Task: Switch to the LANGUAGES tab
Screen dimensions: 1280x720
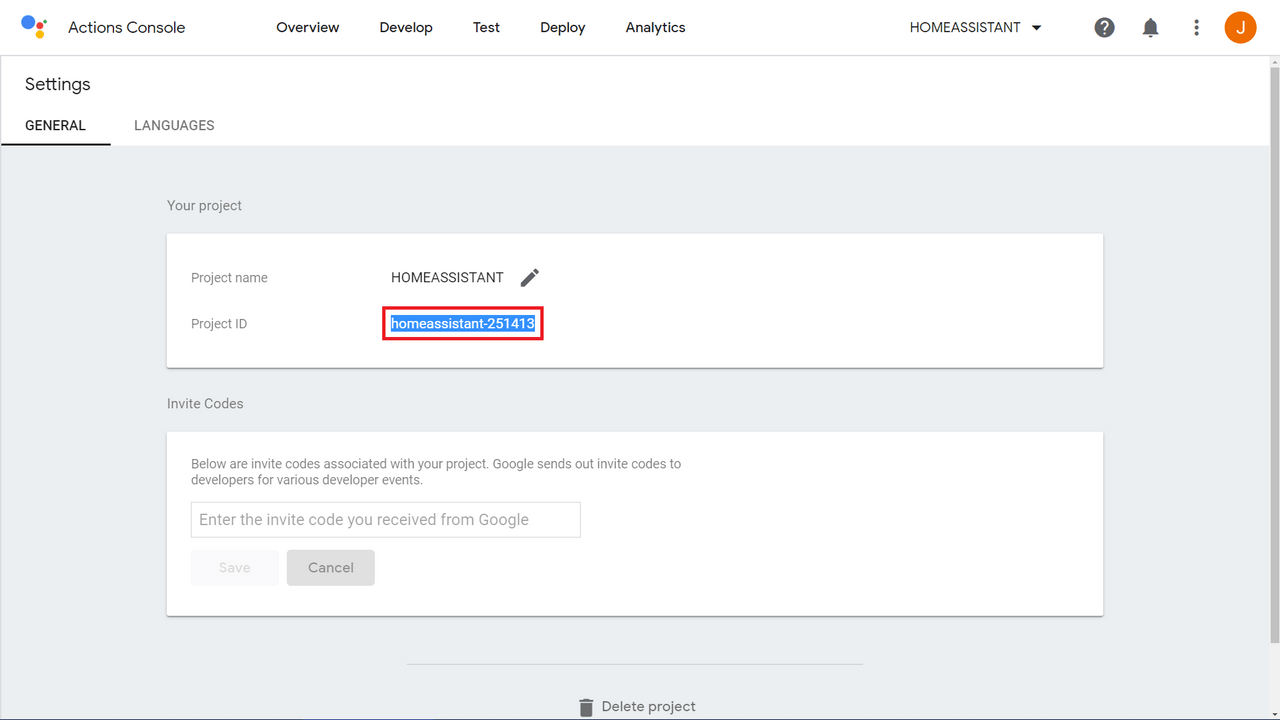Action: point(174,126)
